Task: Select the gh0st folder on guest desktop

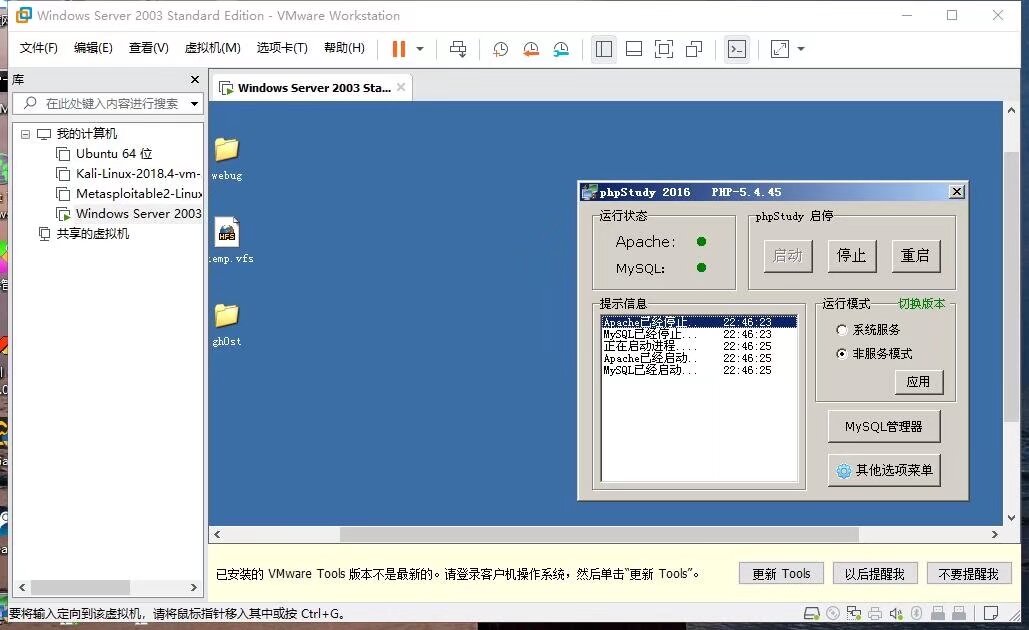Action: click(x=227, y=324)
